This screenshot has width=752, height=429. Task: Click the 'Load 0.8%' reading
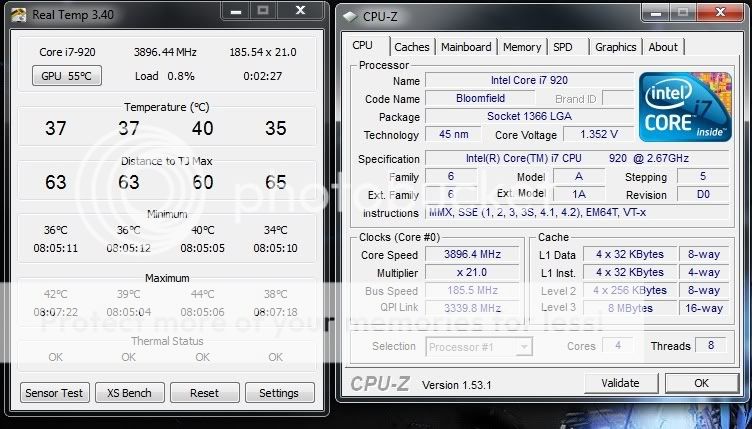pos(164,76)
